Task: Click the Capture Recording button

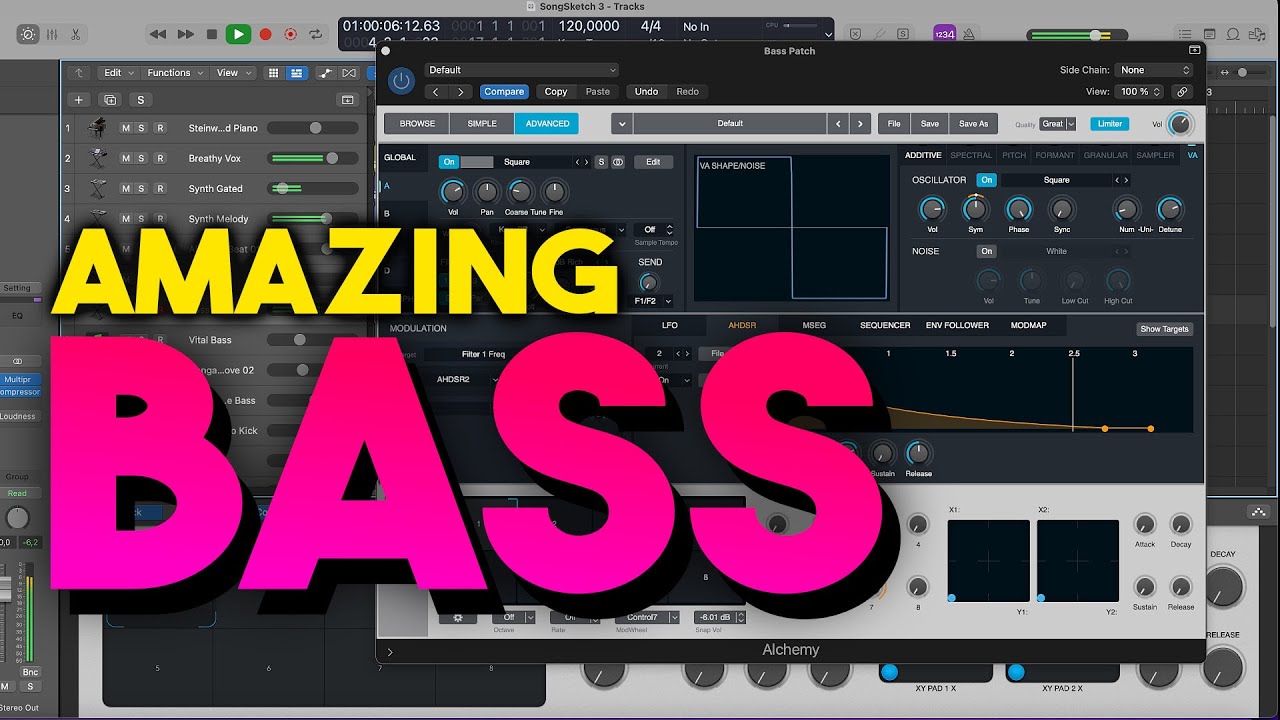Action: 290,34
